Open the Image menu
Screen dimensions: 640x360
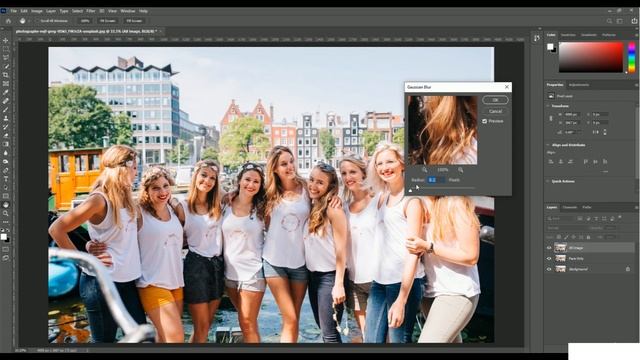(x=37, y=11)
